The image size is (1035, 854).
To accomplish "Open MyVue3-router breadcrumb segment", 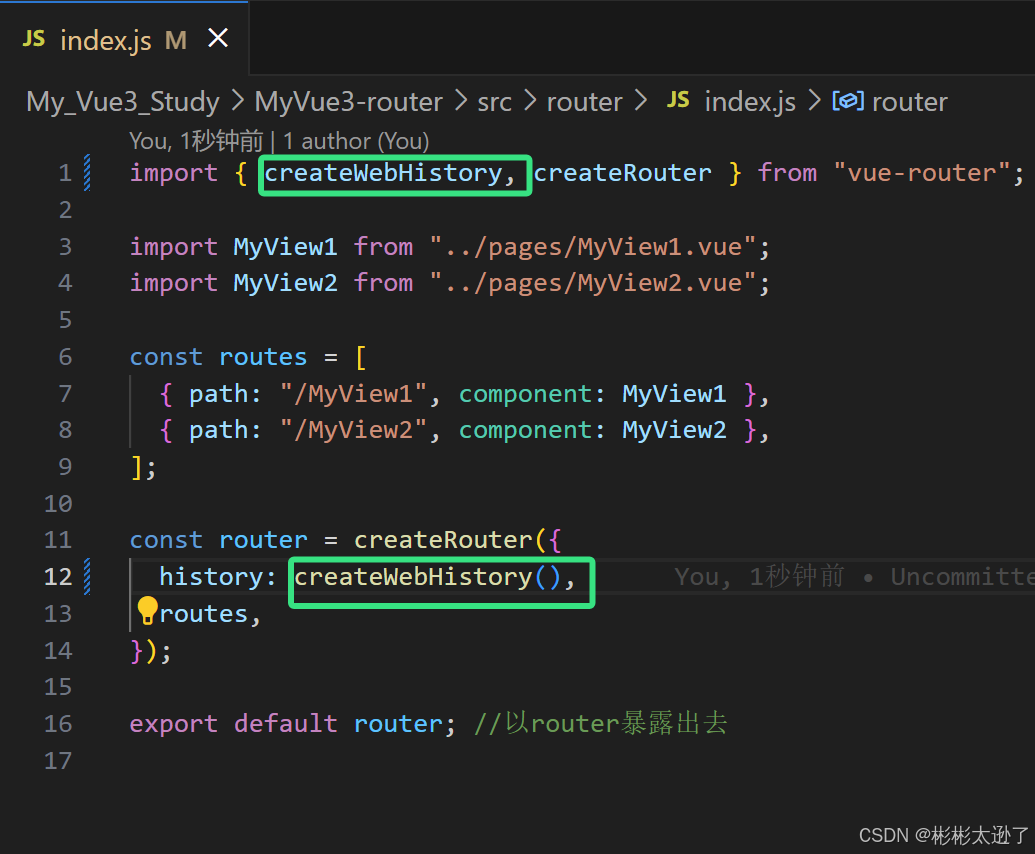I will (349, 102).
